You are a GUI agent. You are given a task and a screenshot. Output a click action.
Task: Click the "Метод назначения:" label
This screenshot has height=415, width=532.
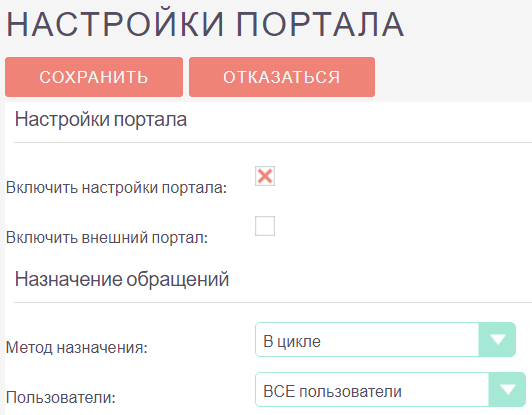[x=77, y=347]
